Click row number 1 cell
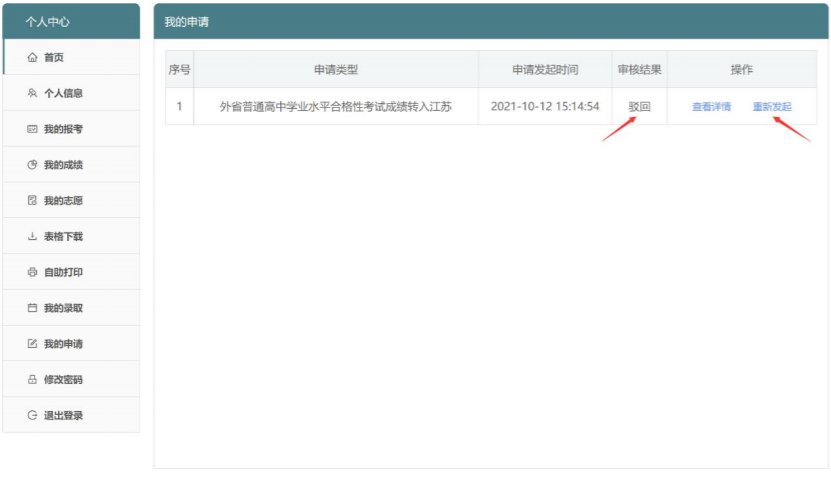 (x=179, y=107)
